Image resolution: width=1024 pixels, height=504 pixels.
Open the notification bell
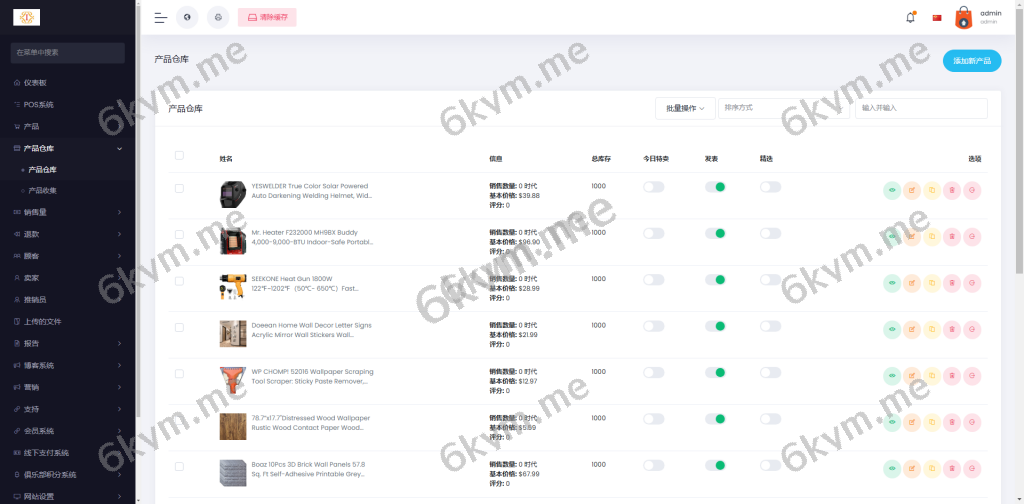point(910,17)
